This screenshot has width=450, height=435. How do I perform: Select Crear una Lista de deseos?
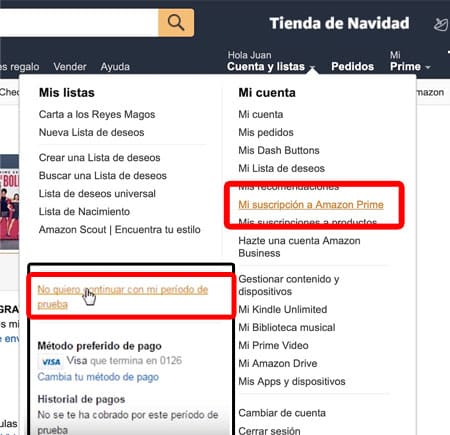[99, 157]
